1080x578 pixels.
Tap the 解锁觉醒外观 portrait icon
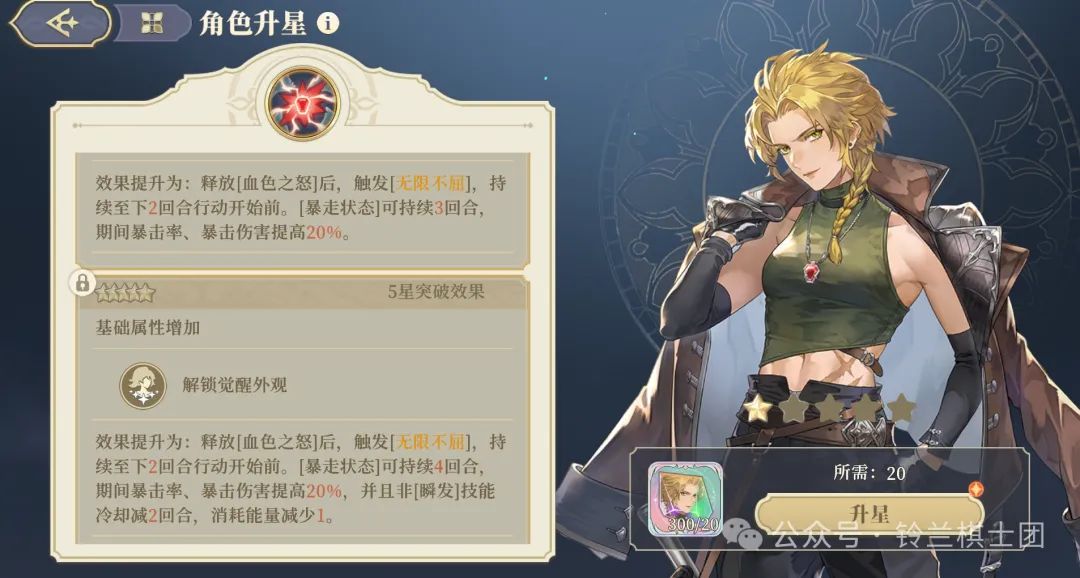(x=143, y=386)
